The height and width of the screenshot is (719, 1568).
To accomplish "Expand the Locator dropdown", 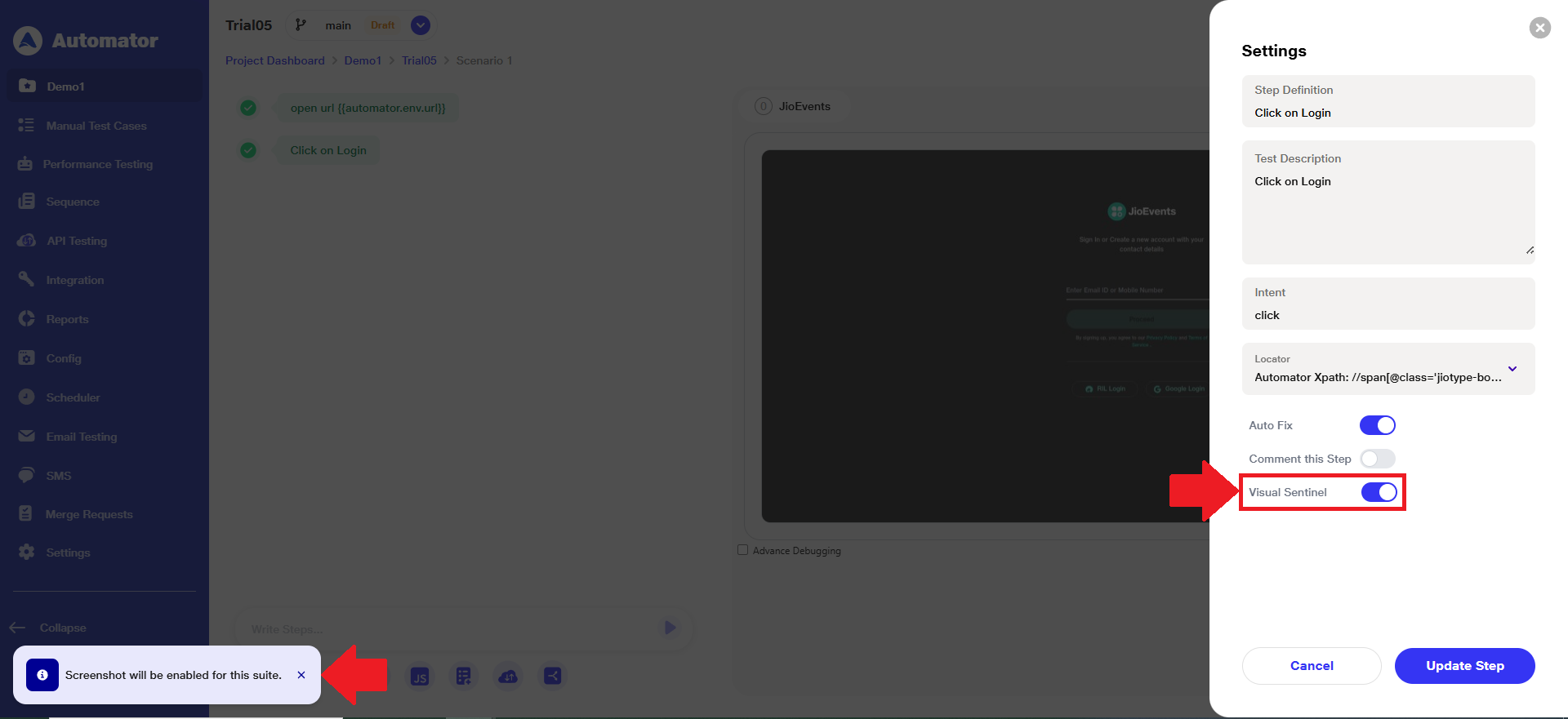I will pyautogui.click(x=1512, y=369).
